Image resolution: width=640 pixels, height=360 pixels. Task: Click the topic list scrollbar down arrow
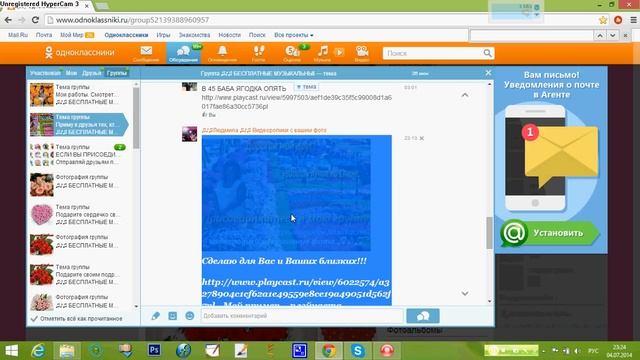pyautogui.click(x=136, y=307)
